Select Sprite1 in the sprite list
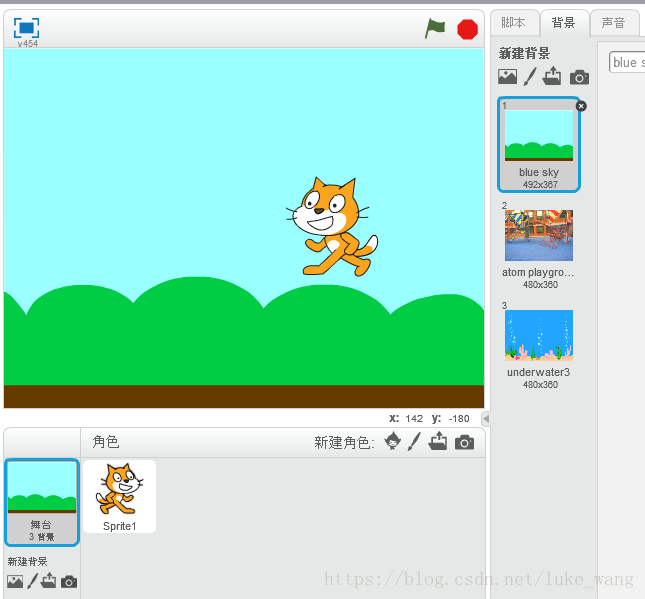 point(119,496)
